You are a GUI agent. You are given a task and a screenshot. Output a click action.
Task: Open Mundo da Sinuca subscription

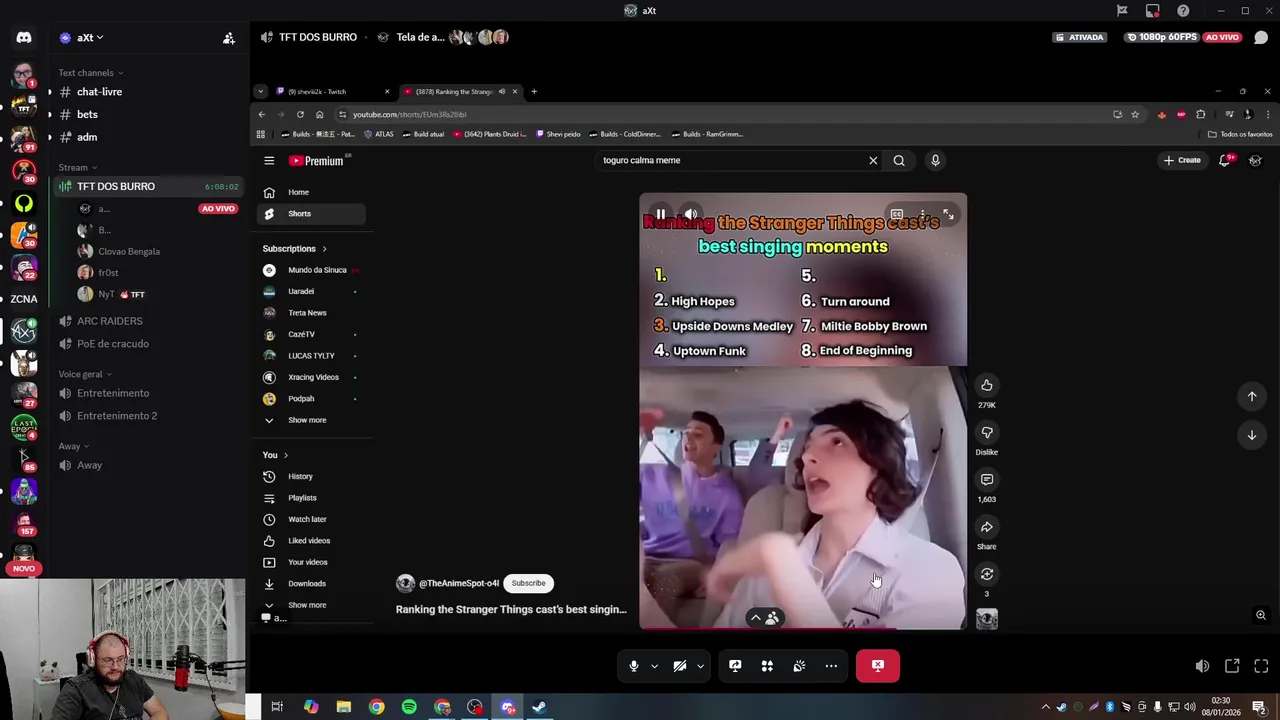pyautogui.click(x=312, y=270)
